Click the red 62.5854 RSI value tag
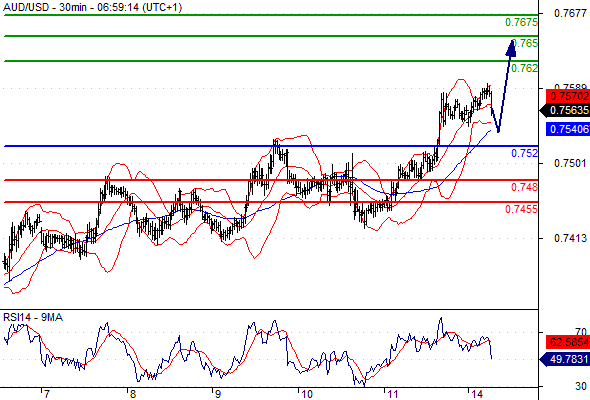The image size is (590, 400). (568, 342)
